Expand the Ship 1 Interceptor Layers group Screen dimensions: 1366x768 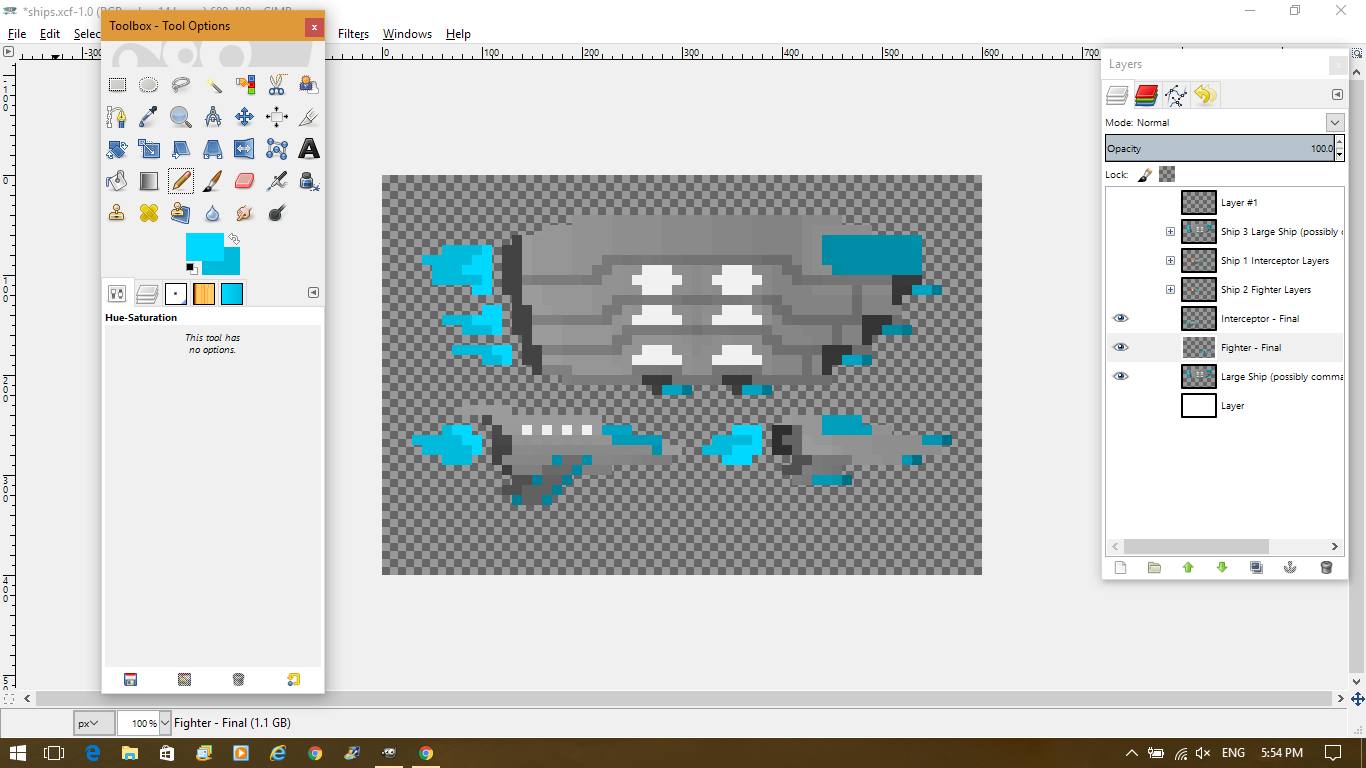click(1170, 261)
